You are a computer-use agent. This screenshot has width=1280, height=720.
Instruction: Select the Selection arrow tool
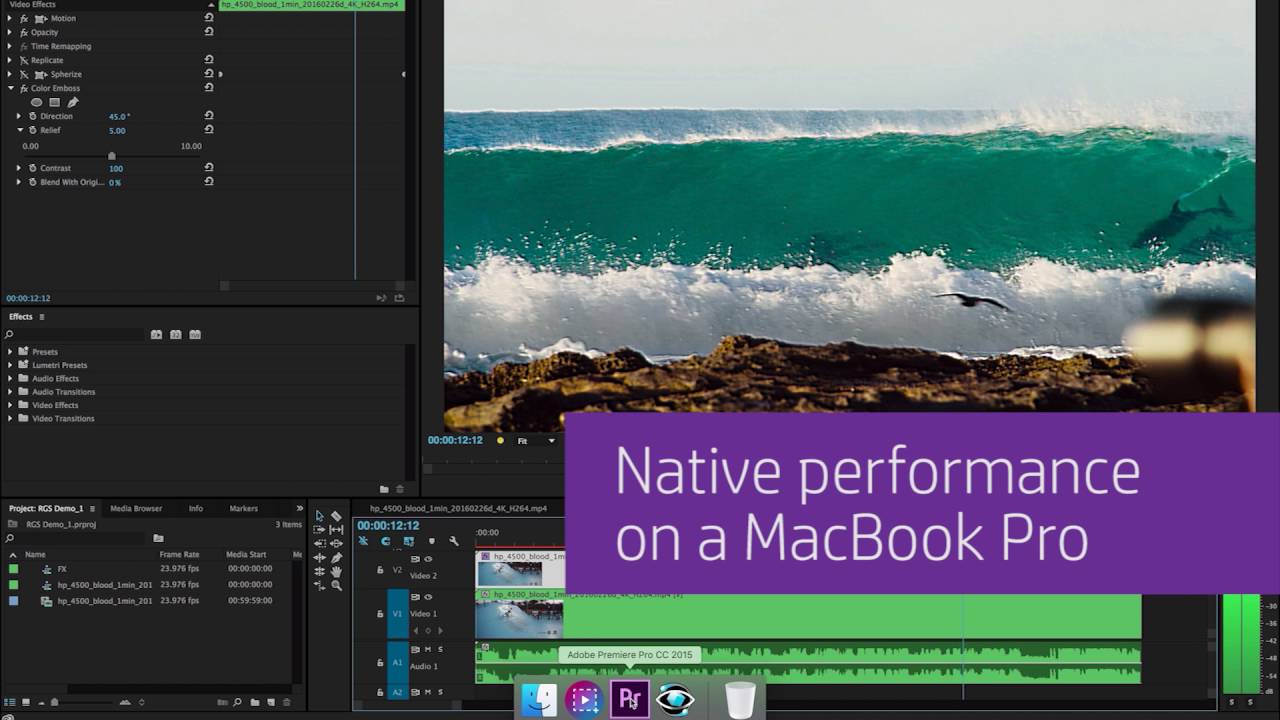click(319, 516)
